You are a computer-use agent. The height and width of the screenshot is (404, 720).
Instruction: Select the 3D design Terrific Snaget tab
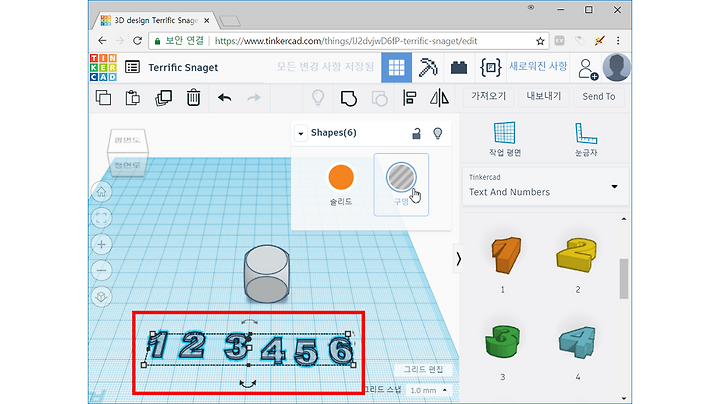(155, 21)
